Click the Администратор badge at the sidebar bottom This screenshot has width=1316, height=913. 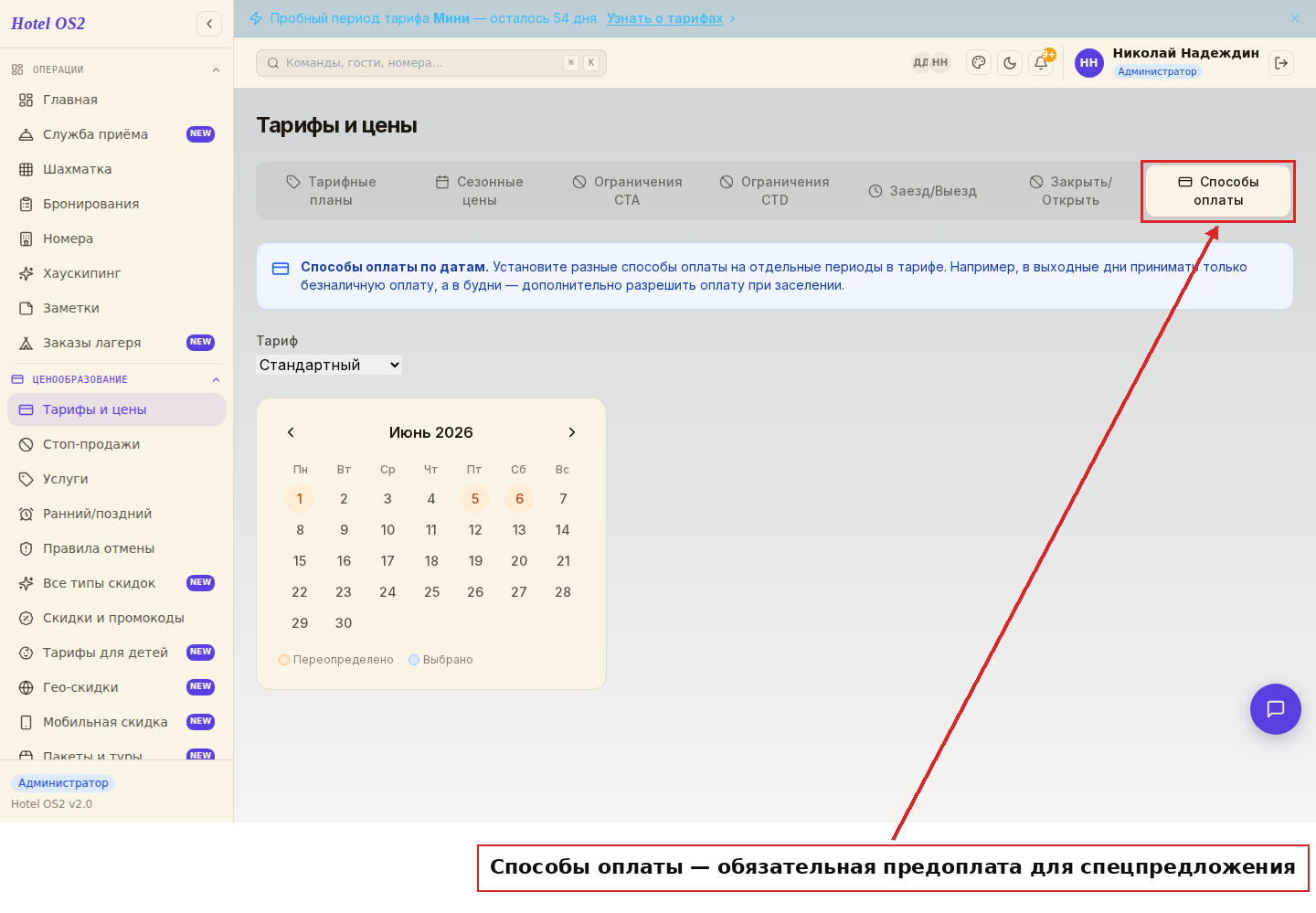(63, 783)
